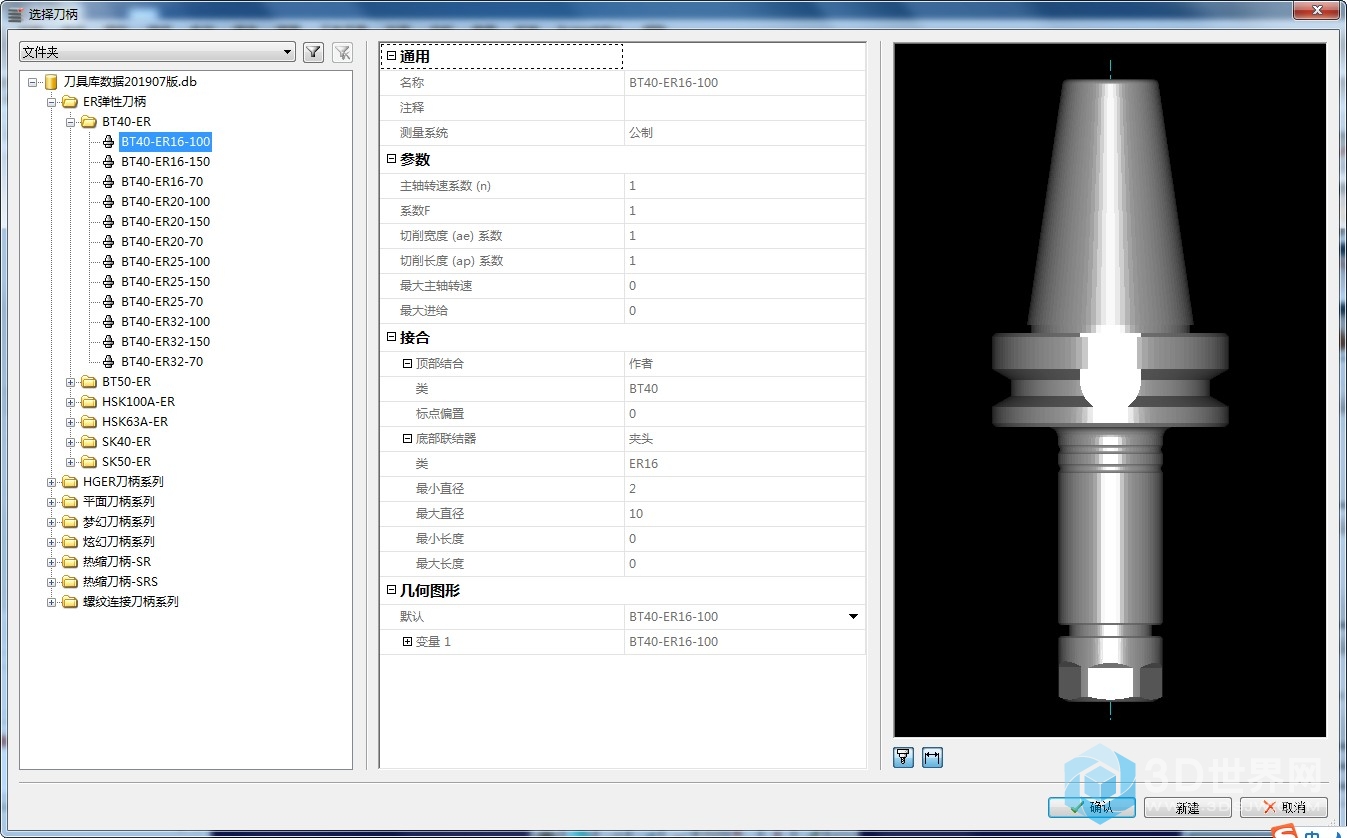
Task: Open the 文件夹 dropdown
Action: pos(158,52)
